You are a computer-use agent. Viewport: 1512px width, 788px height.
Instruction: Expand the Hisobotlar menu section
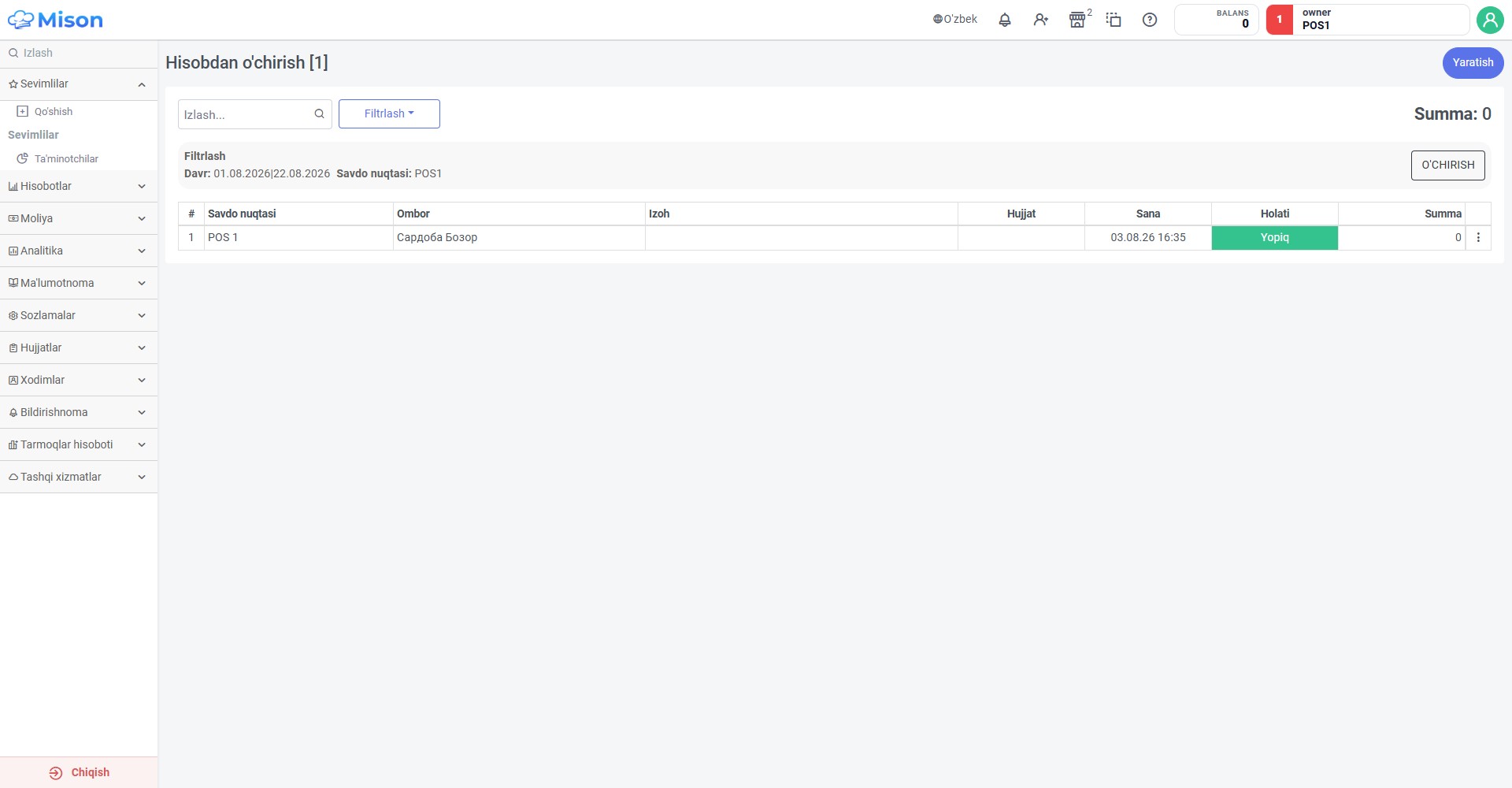[79, 186]
